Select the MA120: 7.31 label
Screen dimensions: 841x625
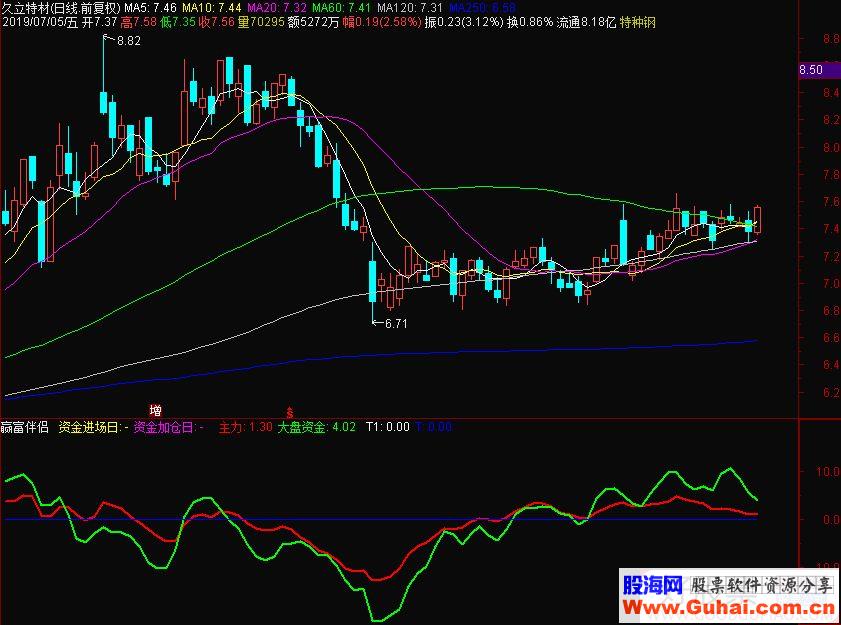[410, 8]
